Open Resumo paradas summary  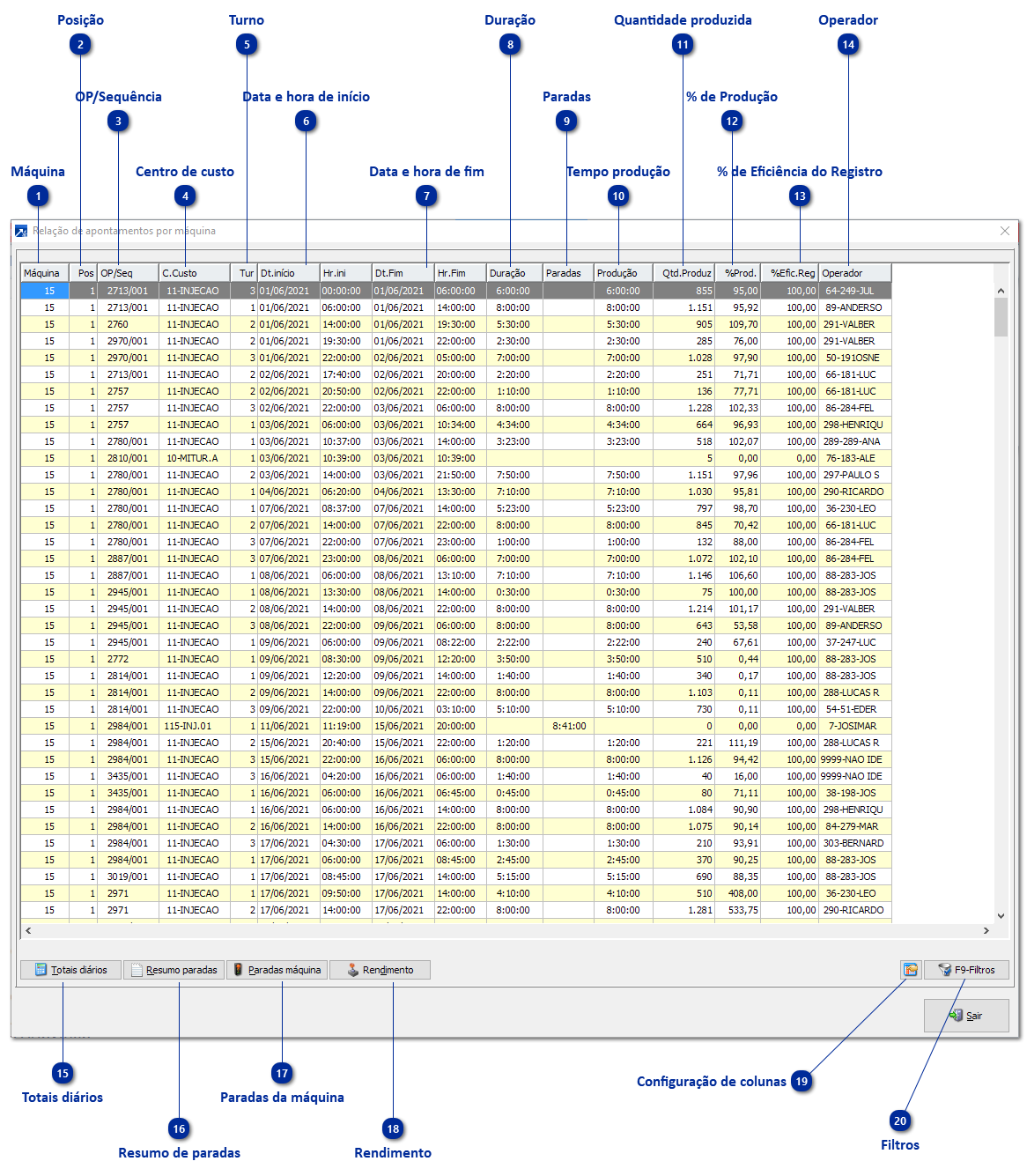pos(174,970)
